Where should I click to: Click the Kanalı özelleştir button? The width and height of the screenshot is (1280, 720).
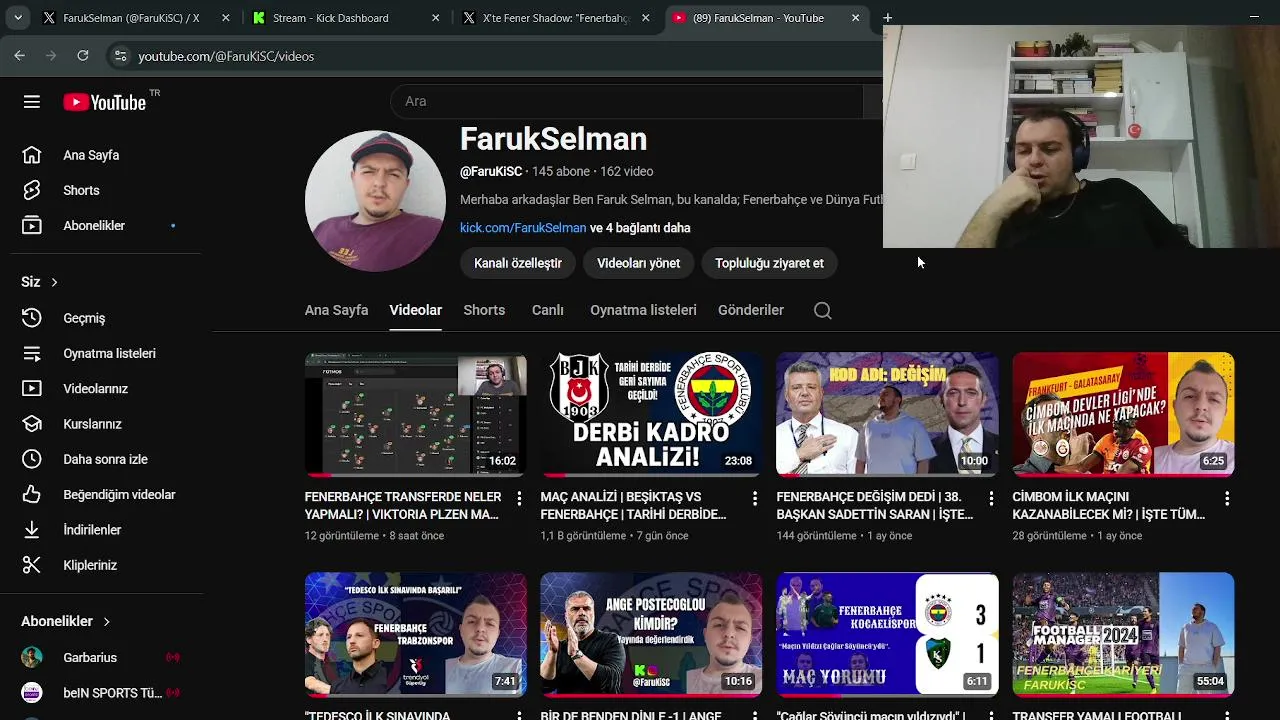pos(518,263)
